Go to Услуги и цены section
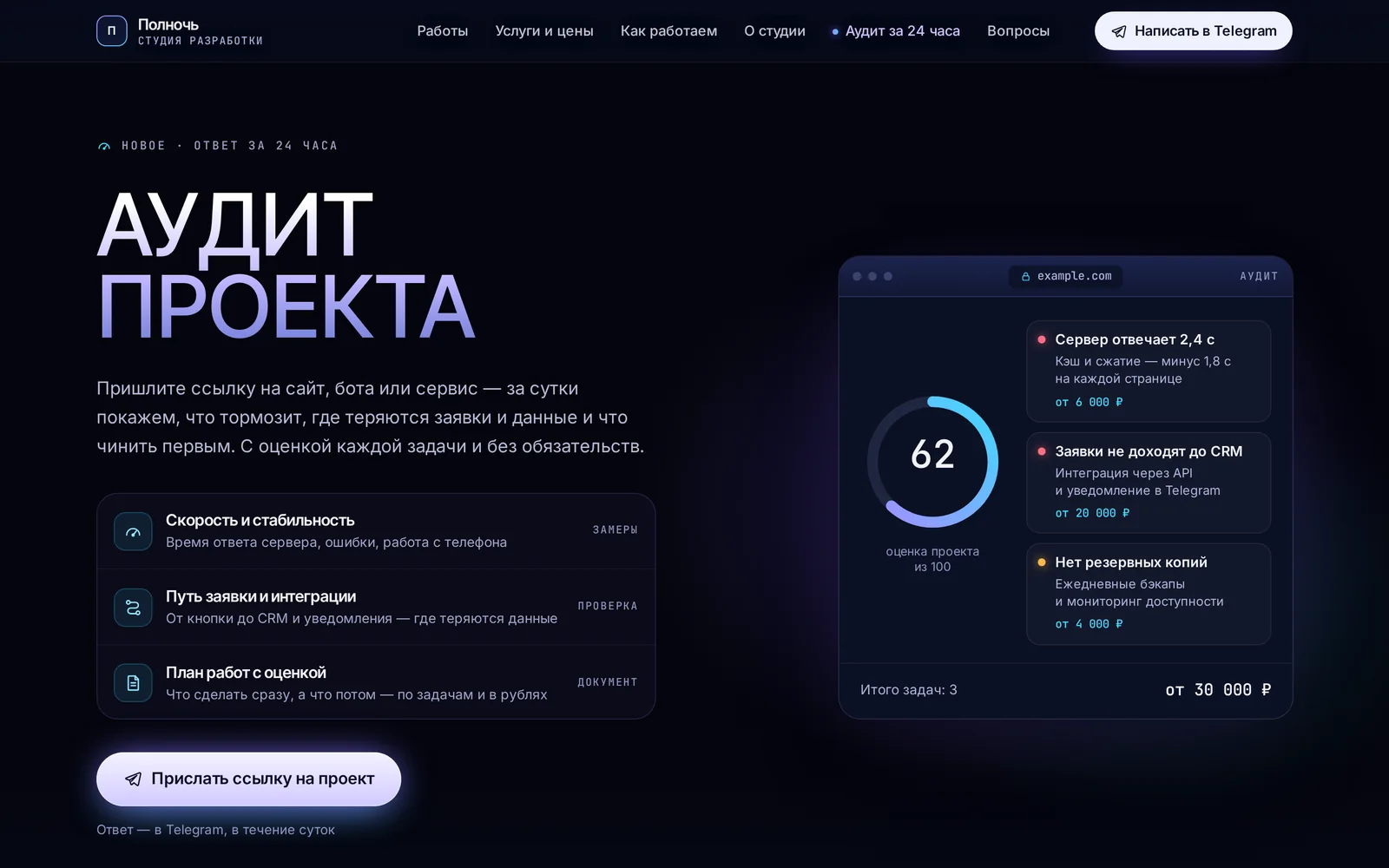 [544, 31]
